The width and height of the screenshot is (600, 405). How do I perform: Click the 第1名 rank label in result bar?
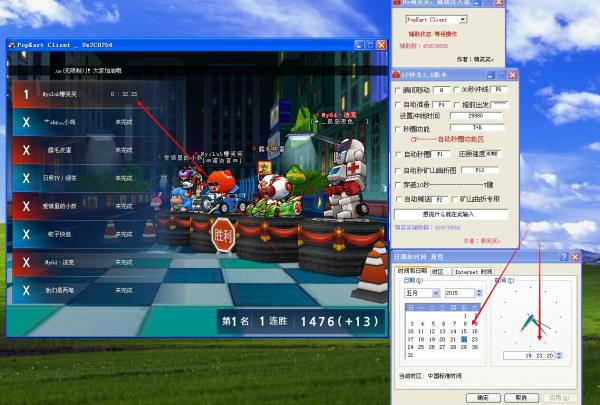235,321
